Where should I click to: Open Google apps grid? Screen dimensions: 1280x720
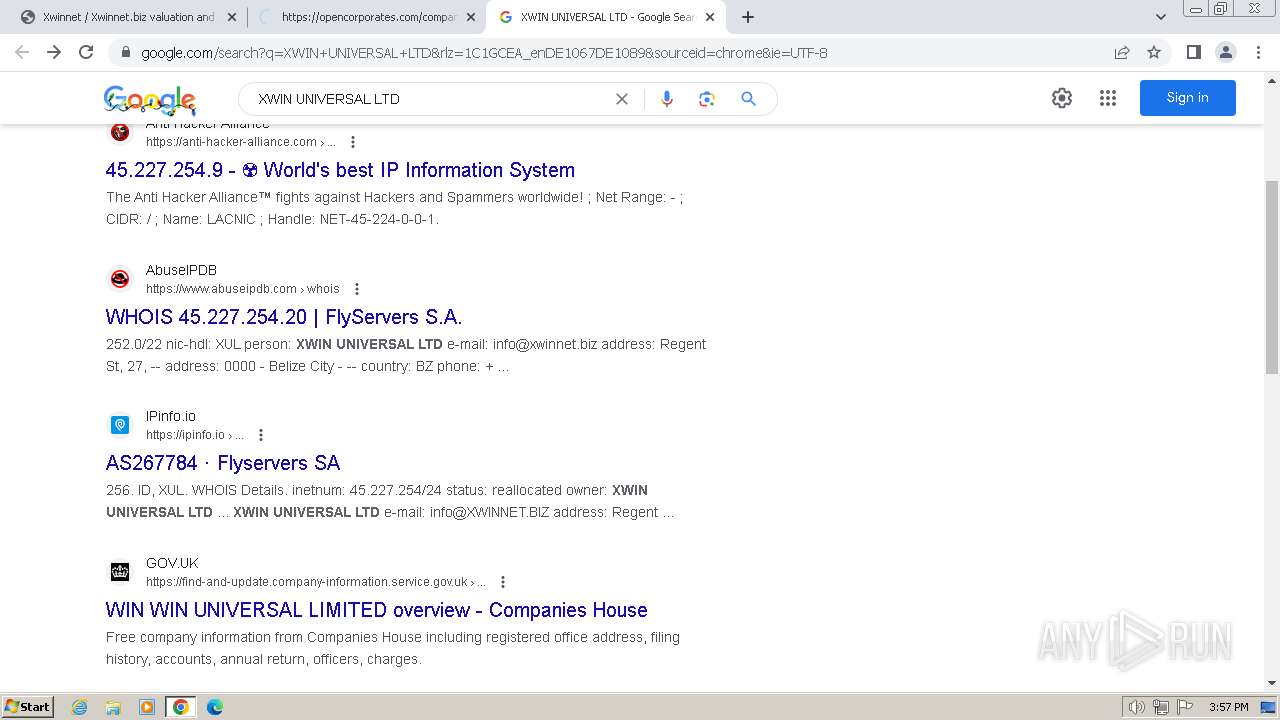[x=1108, y=98]
